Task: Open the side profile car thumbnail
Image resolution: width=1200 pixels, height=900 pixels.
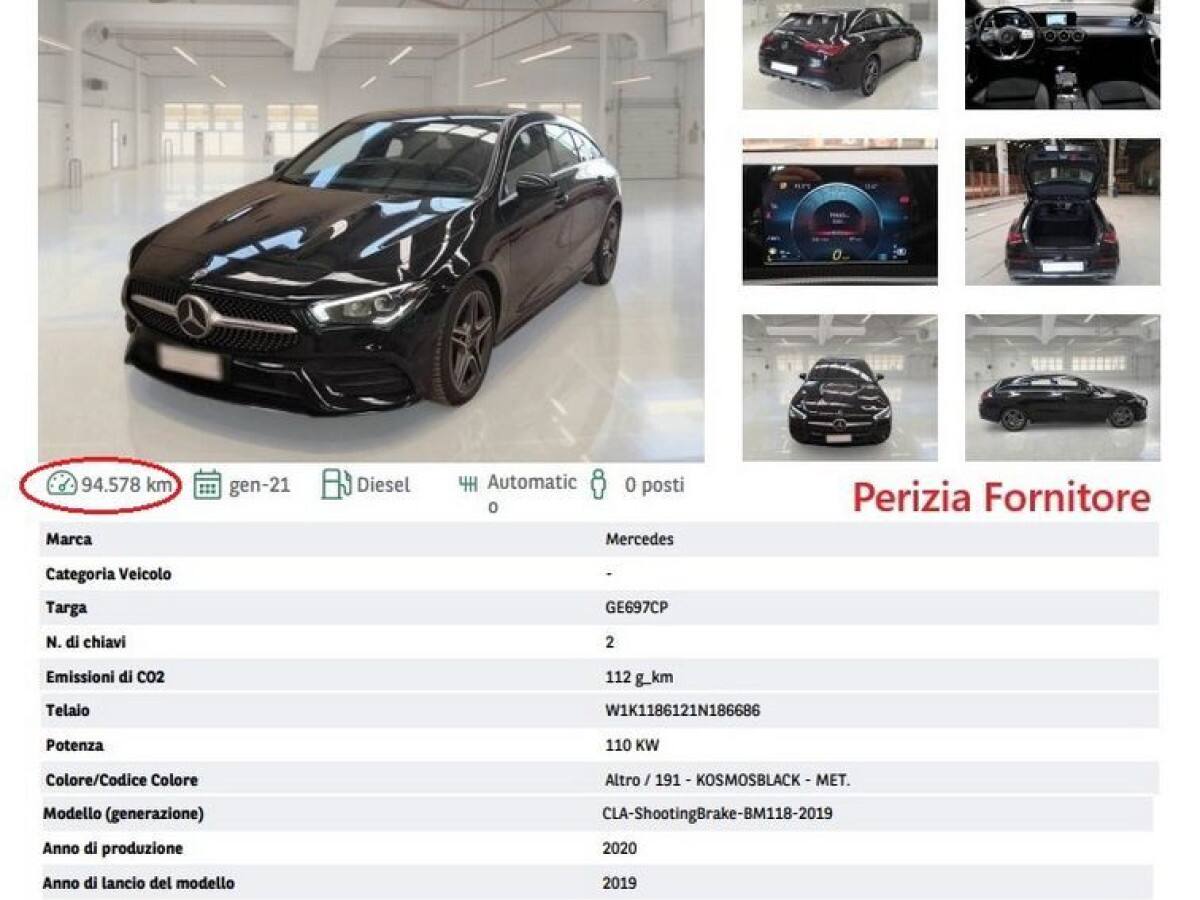Action: click(x=1062, y=388)
